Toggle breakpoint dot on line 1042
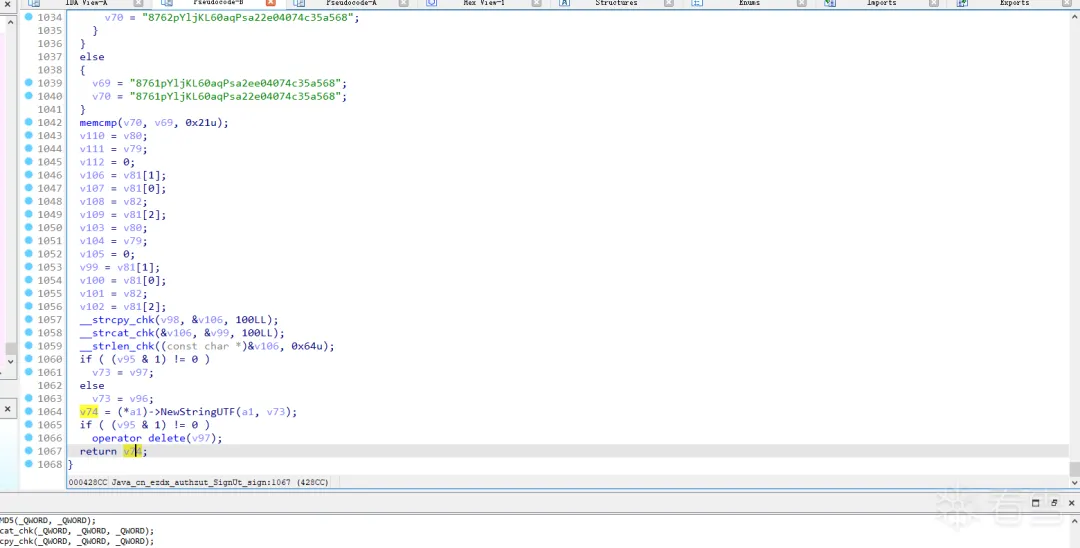 click(29, 122)
